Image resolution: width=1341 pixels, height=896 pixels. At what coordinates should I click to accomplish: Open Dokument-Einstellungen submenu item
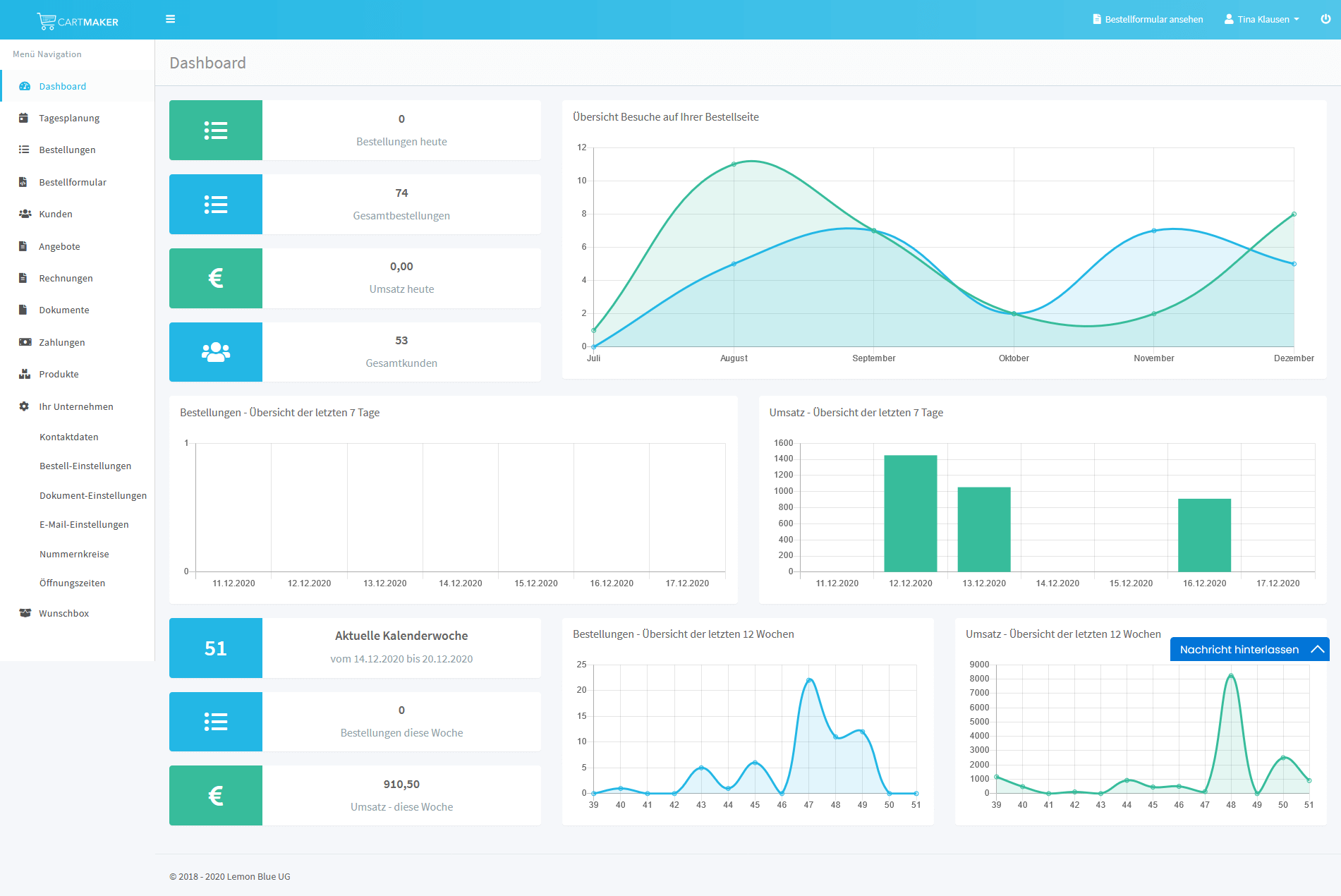(x=93, y=495)
